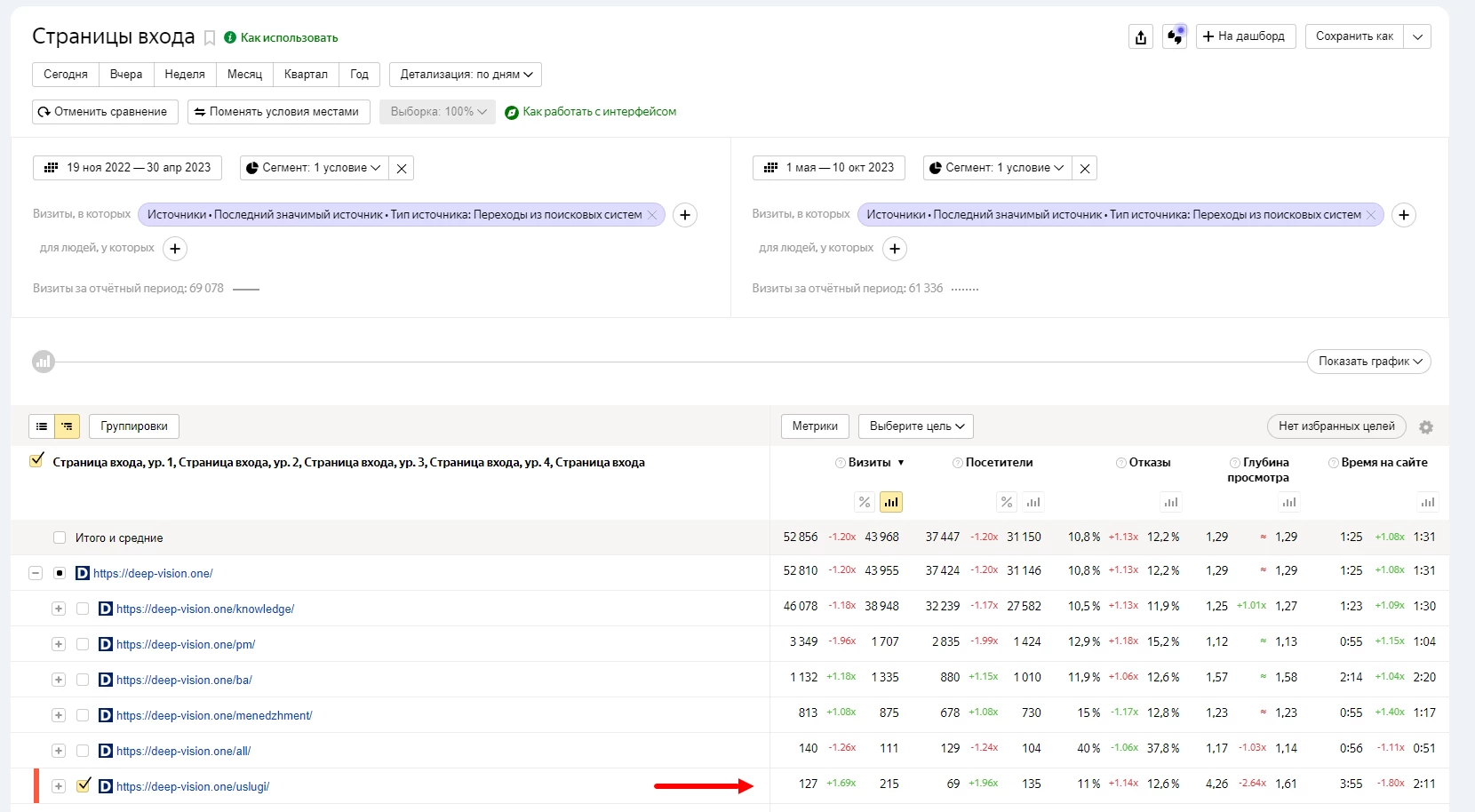
Task: Open table settings gear icon
Action: pyautogui.click(x=1426, y=427)
